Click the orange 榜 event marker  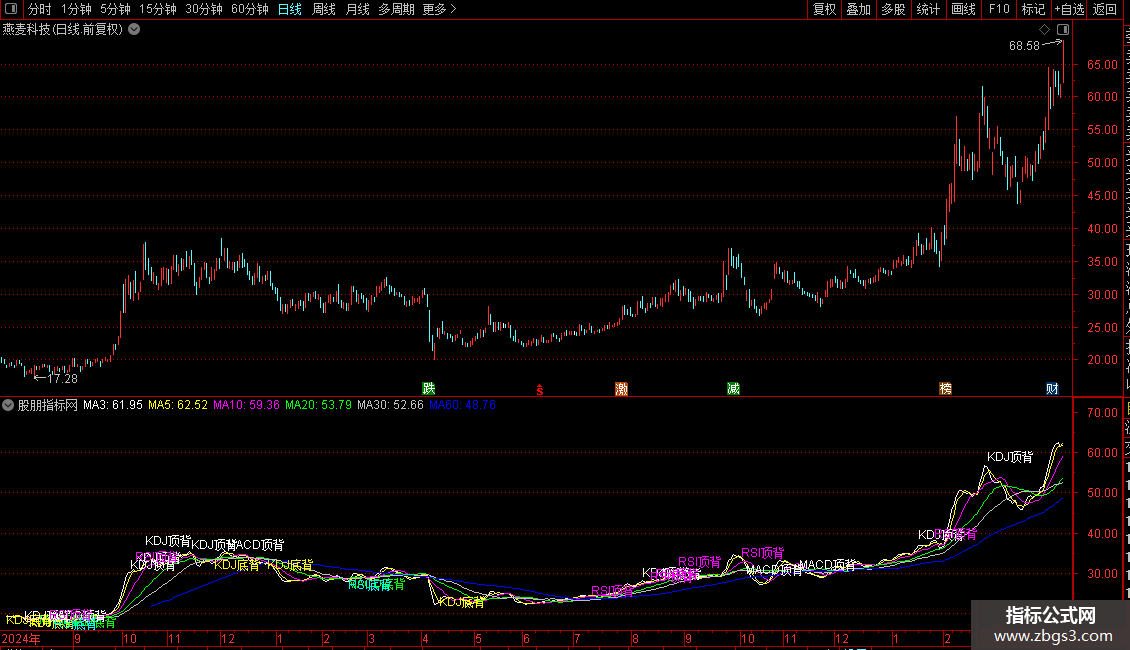pos(946,388)
